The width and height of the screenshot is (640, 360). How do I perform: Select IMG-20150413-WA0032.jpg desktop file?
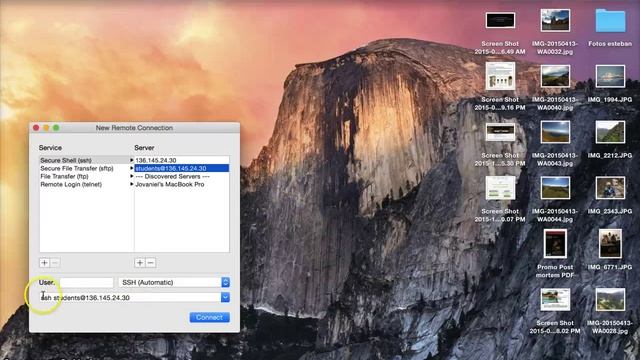(x=555, y=20)
